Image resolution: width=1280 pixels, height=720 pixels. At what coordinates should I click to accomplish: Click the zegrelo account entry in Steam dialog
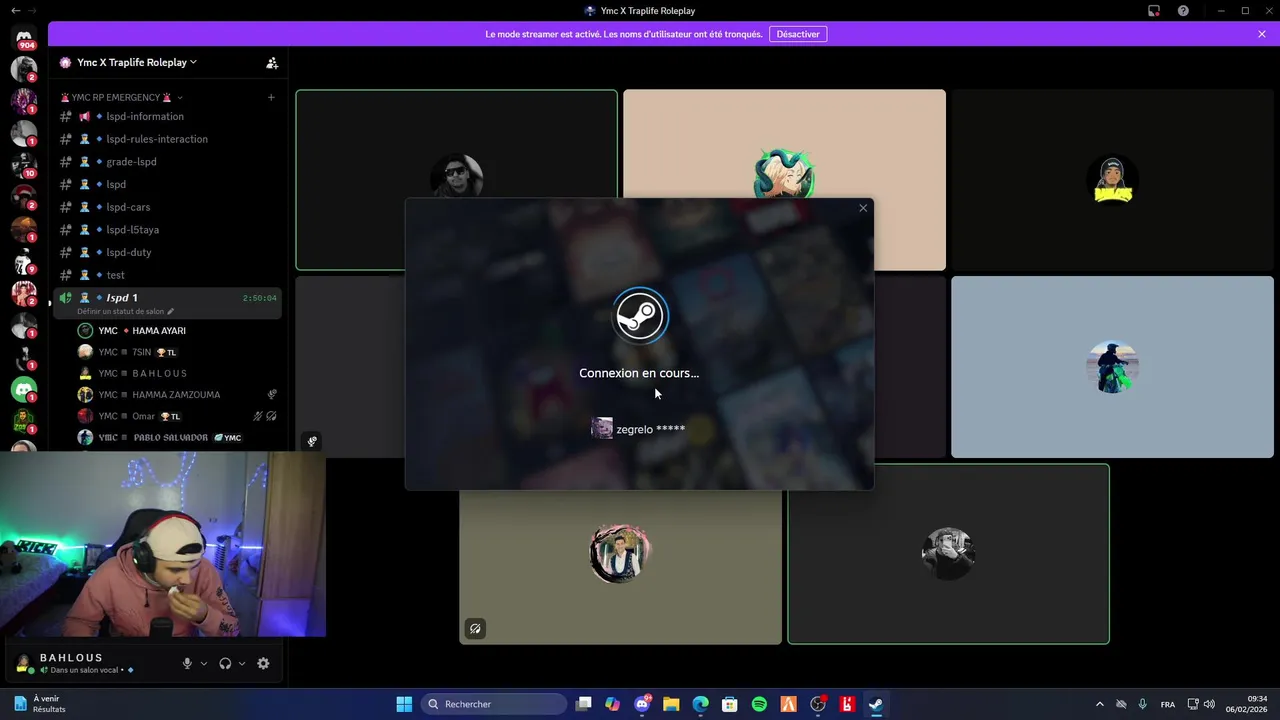point(639,429)
